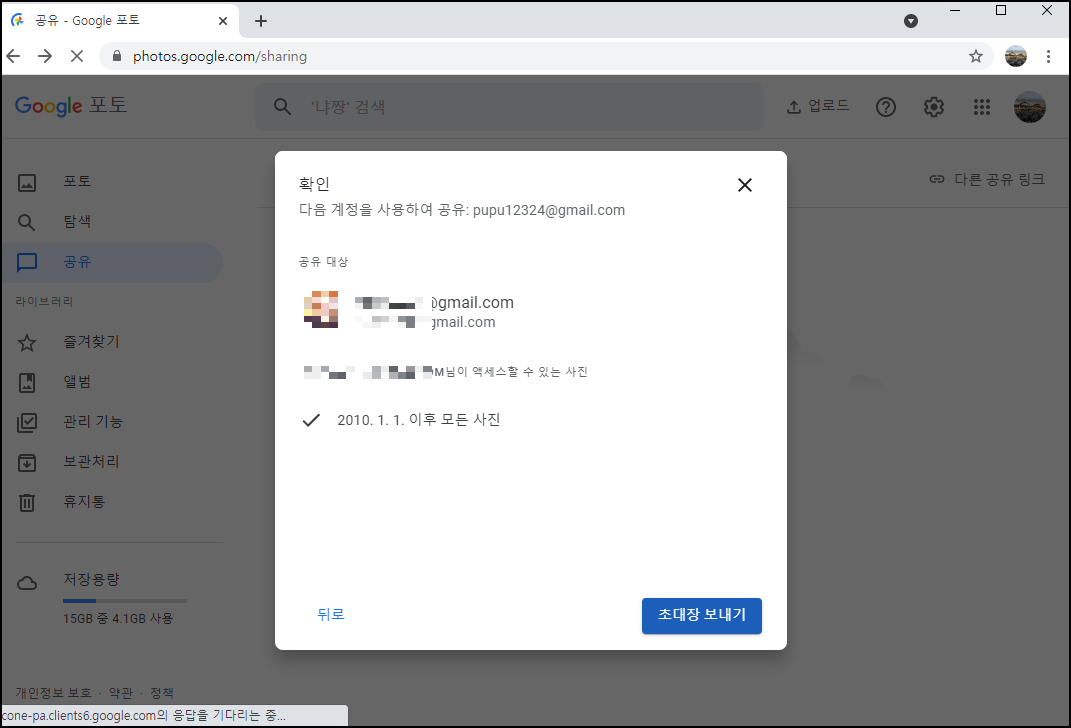Click the checkmark next to 2010. 1. 1.
The width and height of the screenshot is (1071, 728).
click(x=311, y=420)
